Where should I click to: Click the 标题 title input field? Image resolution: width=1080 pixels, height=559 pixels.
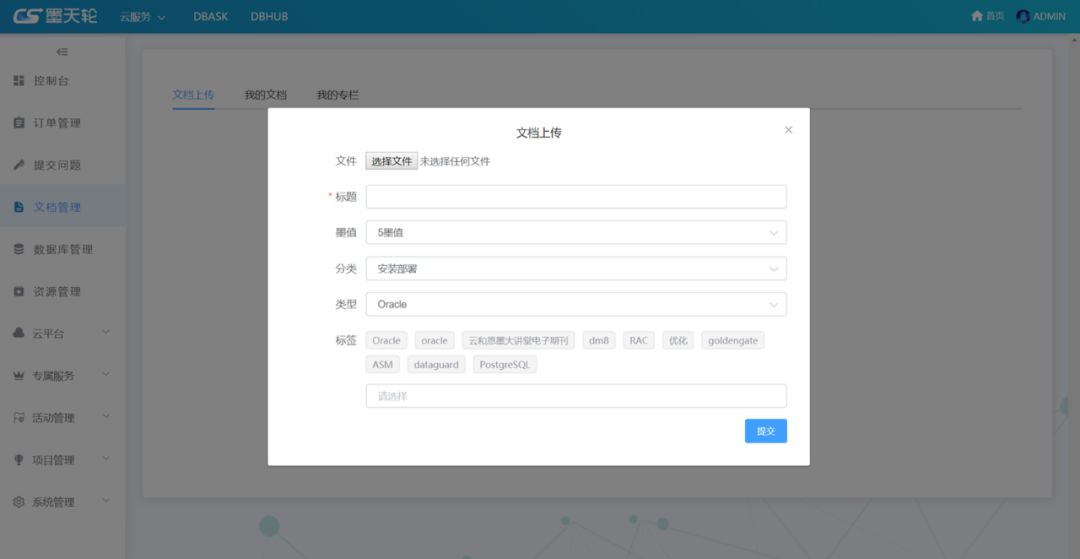[x=575, y=196]
